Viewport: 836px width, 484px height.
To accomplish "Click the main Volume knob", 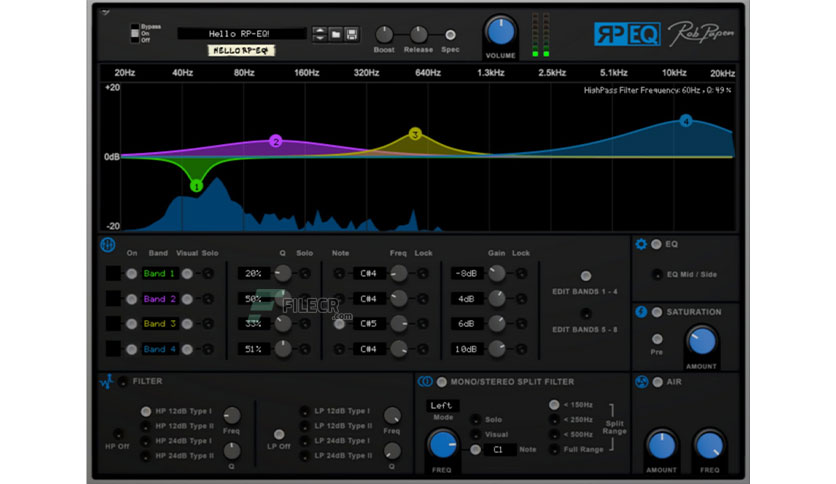I will (x=501, y=31).
